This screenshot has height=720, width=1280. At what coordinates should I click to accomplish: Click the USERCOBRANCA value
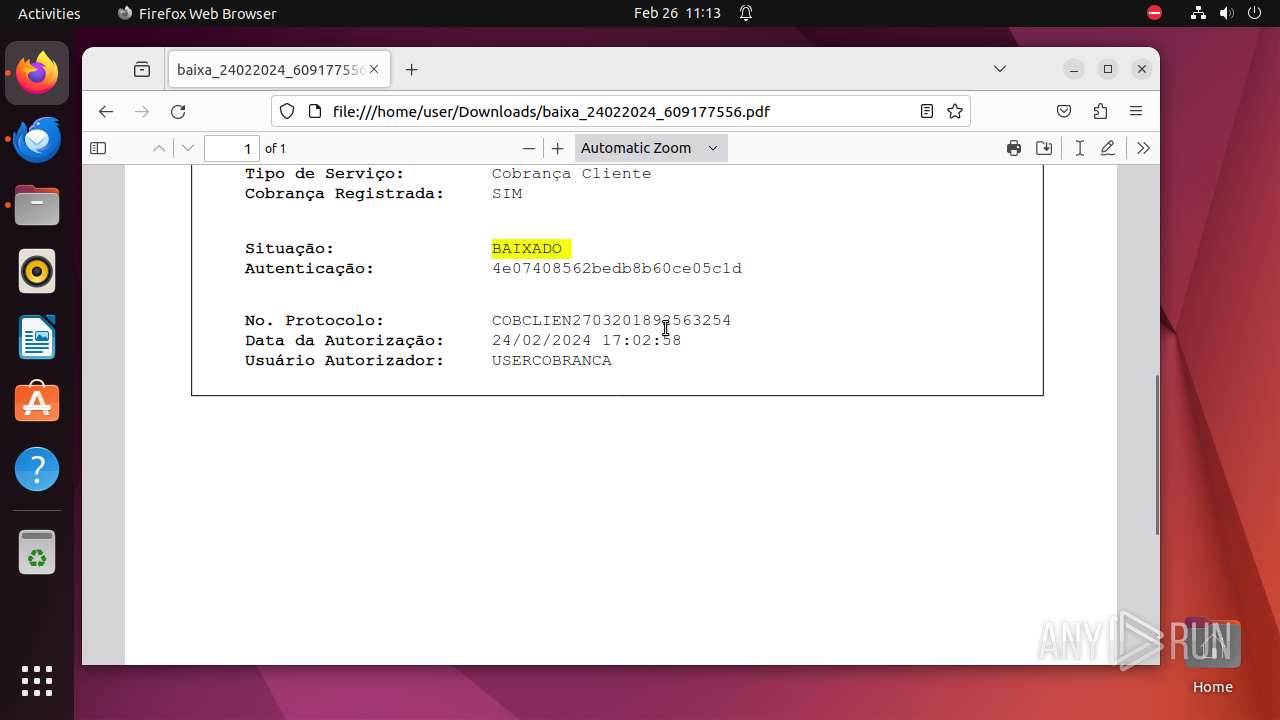coord(552,360)
